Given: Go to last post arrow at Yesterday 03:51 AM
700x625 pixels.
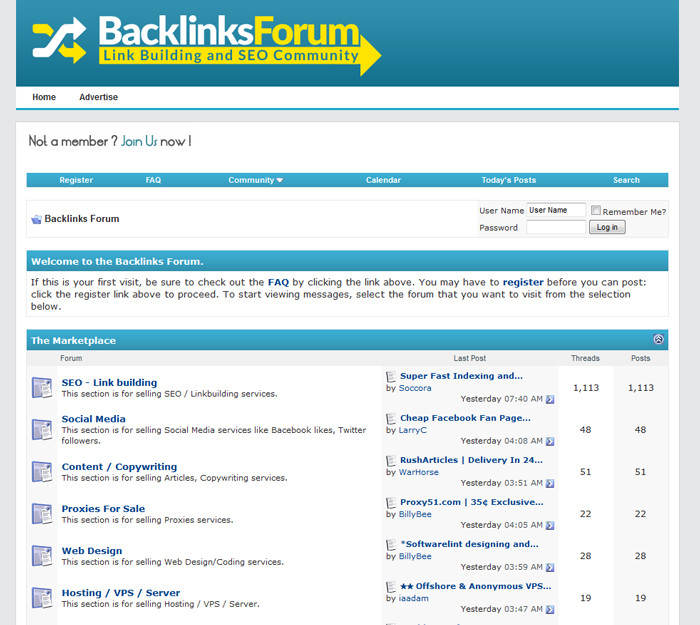Looking at the screenshot, I should pos(550,483).
